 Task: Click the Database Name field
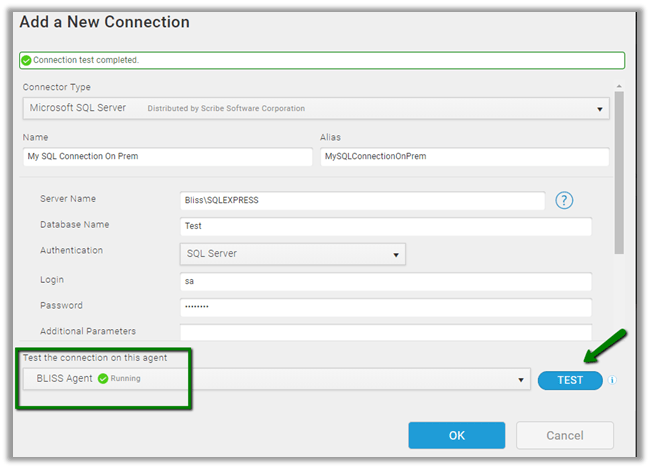tap(385, 226)
